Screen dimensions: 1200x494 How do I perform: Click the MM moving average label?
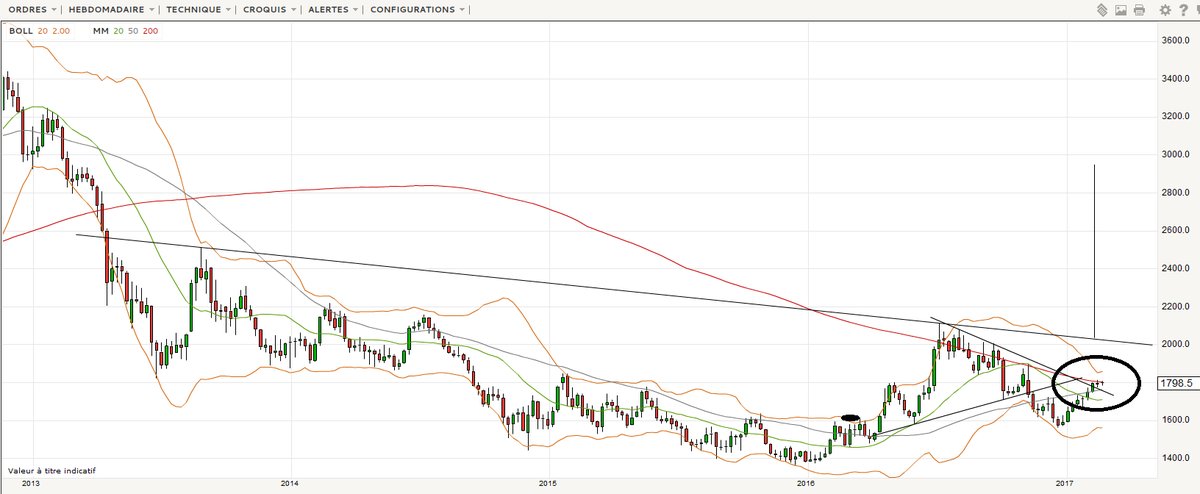(x=99, y=31)
